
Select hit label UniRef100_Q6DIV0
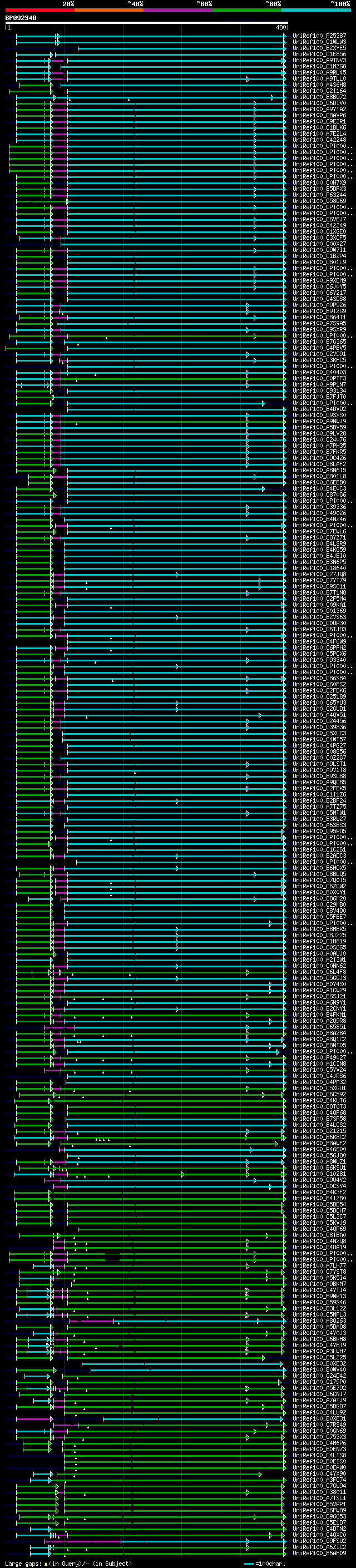(x=319, y=103)
